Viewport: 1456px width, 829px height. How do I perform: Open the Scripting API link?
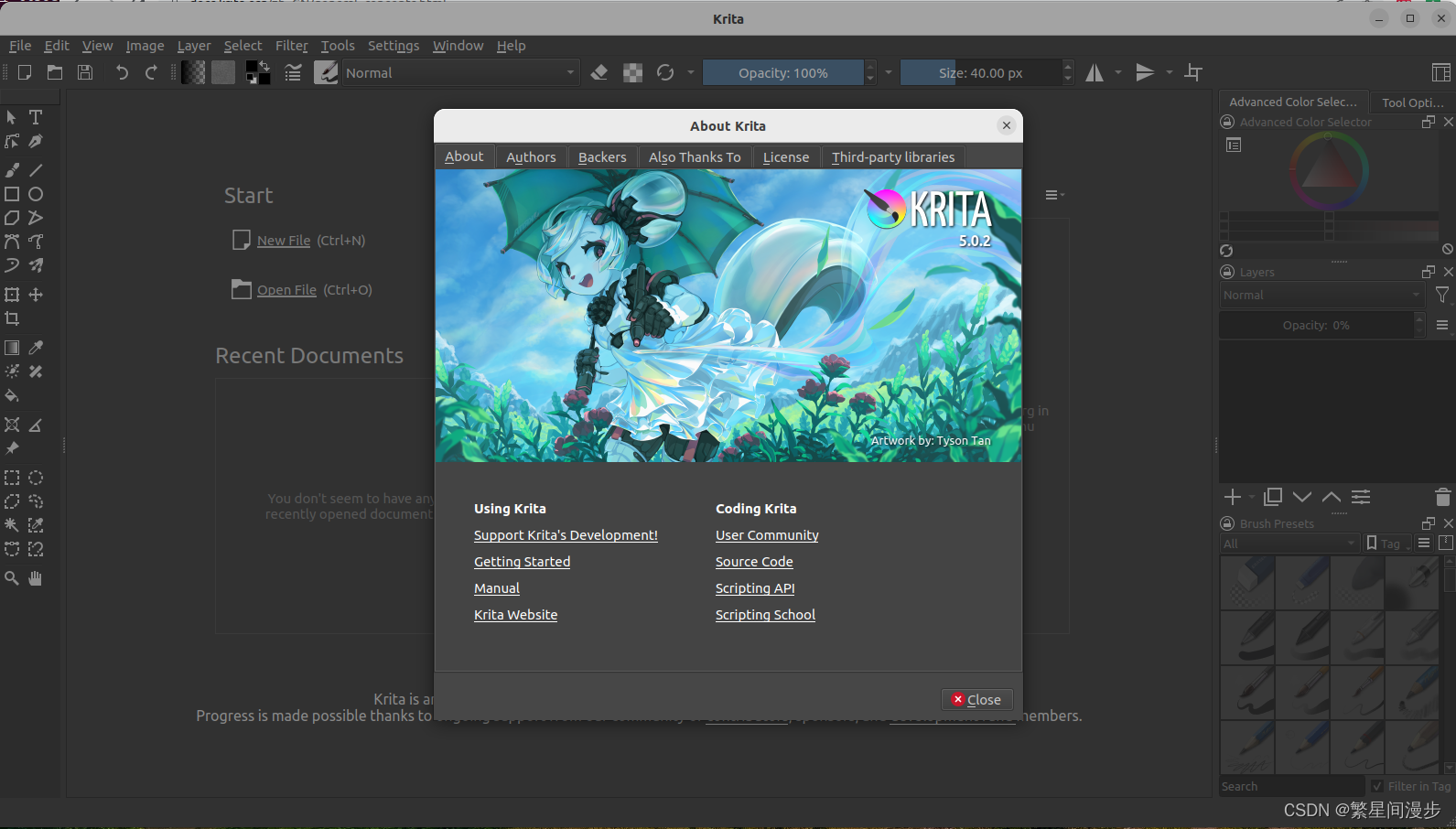pyautogui.click(x=755, y=588)
